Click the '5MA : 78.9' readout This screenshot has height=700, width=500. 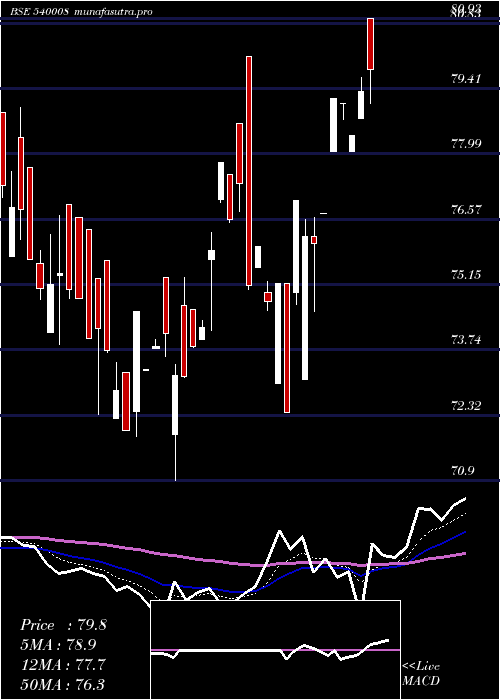pyautogui.click(x=58, y=645)
